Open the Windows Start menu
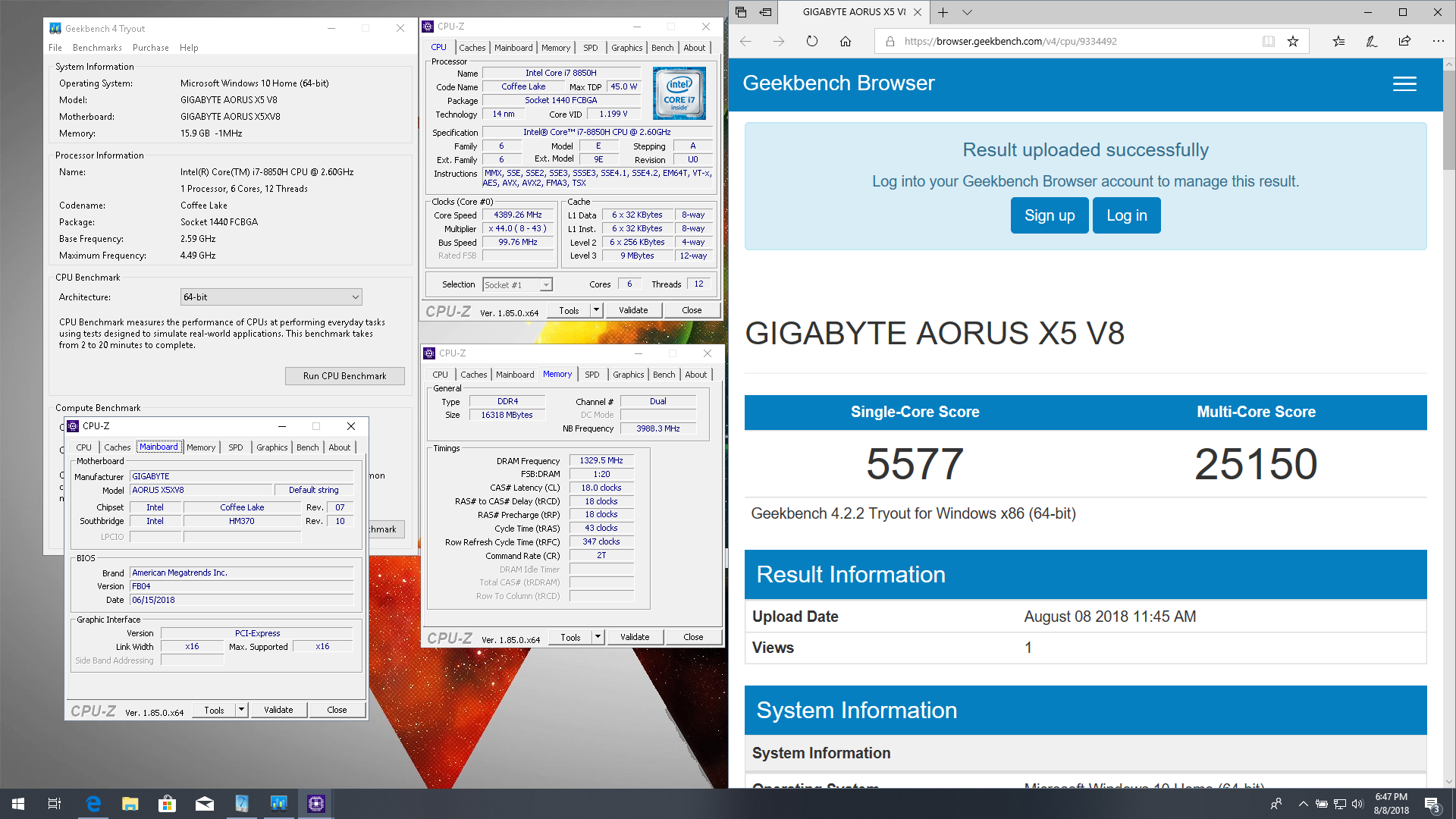Image resolution: width=1456 pixels, height=819 pixels. (18, 804)
